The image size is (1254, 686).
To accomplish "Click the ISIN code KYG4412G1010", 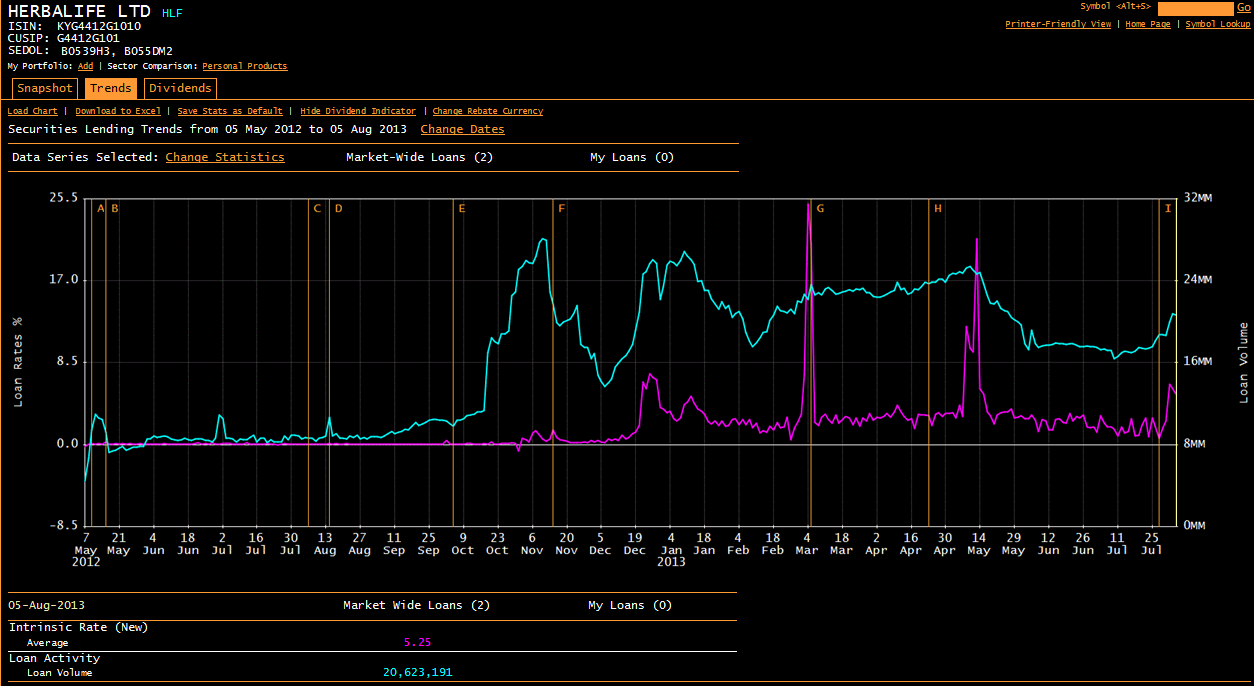I will click(98, 26).
